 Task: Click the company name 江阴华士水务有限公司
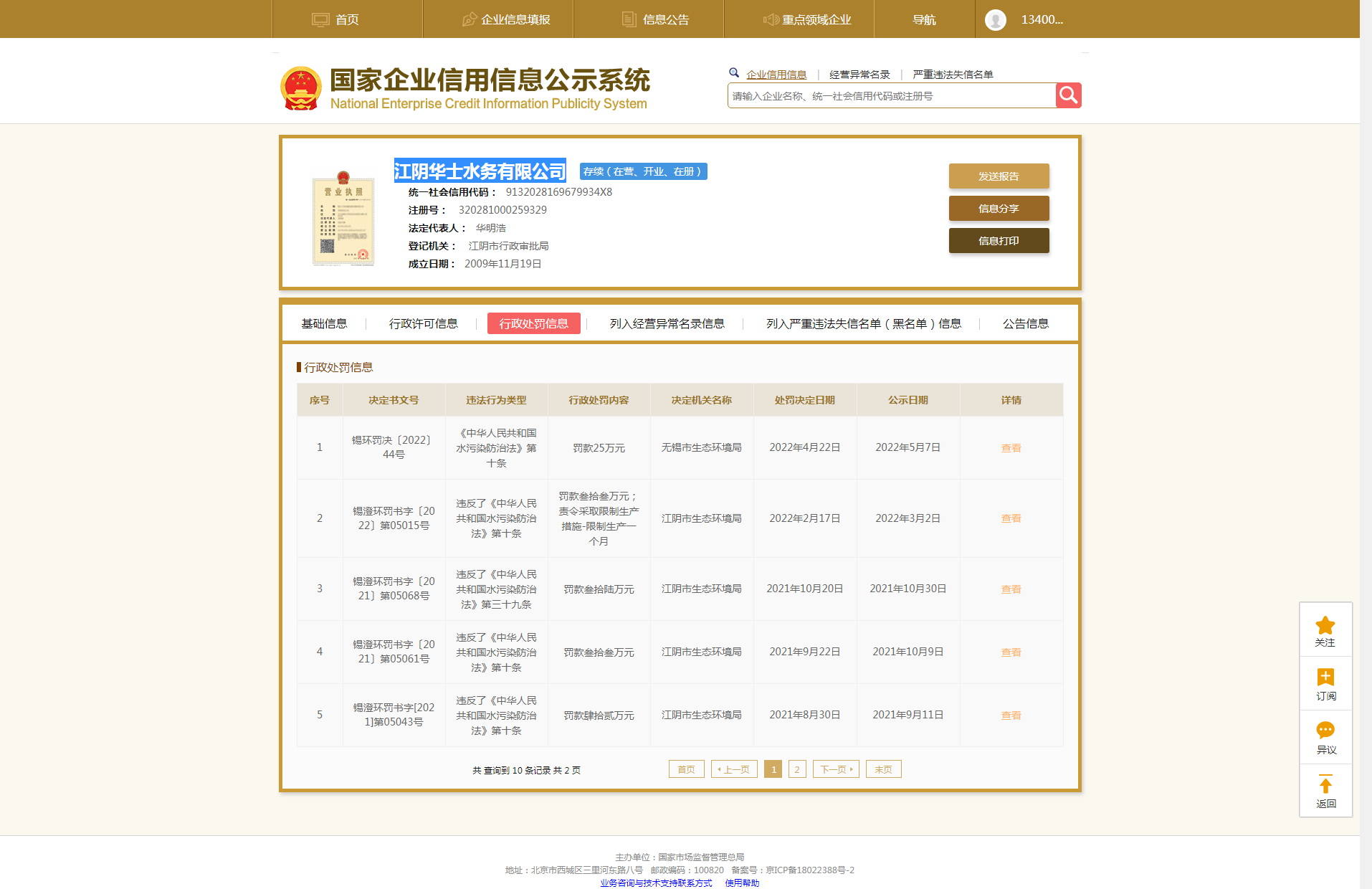pyautogui.click(x=480, y=171)
